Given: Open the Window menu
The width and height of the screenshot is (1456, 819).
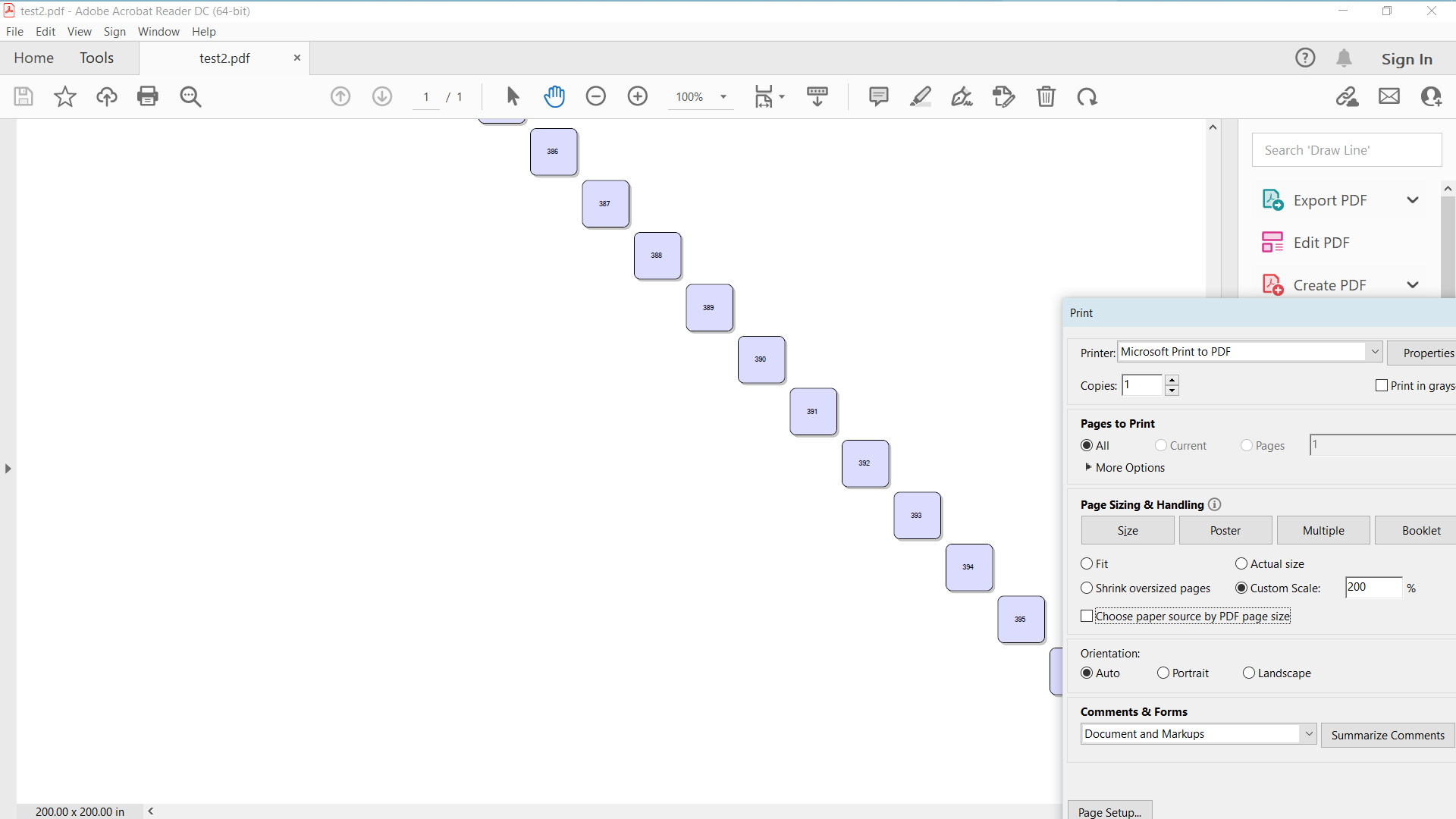Looking at the screenshot, I should pos(158,31).
